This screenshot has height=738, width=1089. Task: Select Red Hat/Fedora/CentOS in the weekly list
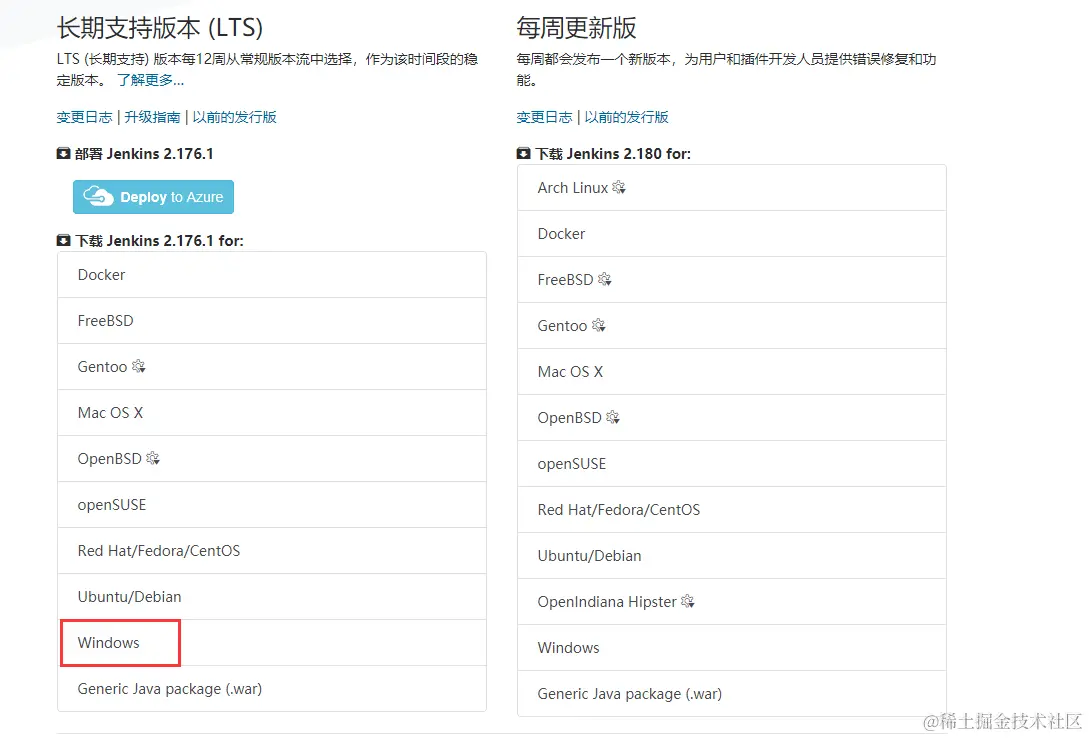(x=731, y=510)
